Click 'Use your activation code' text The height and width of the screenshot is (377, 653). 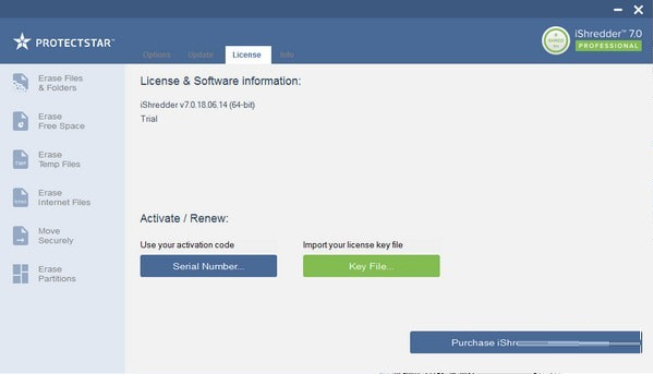click(187, 245)
